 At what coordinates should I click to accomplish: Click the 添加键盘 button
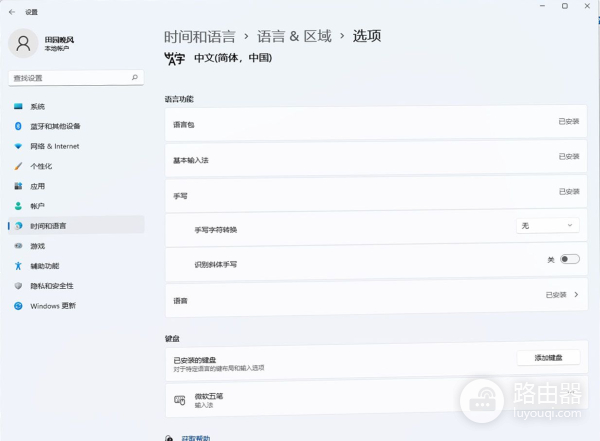pyautogui.click(x=548, y=358)
